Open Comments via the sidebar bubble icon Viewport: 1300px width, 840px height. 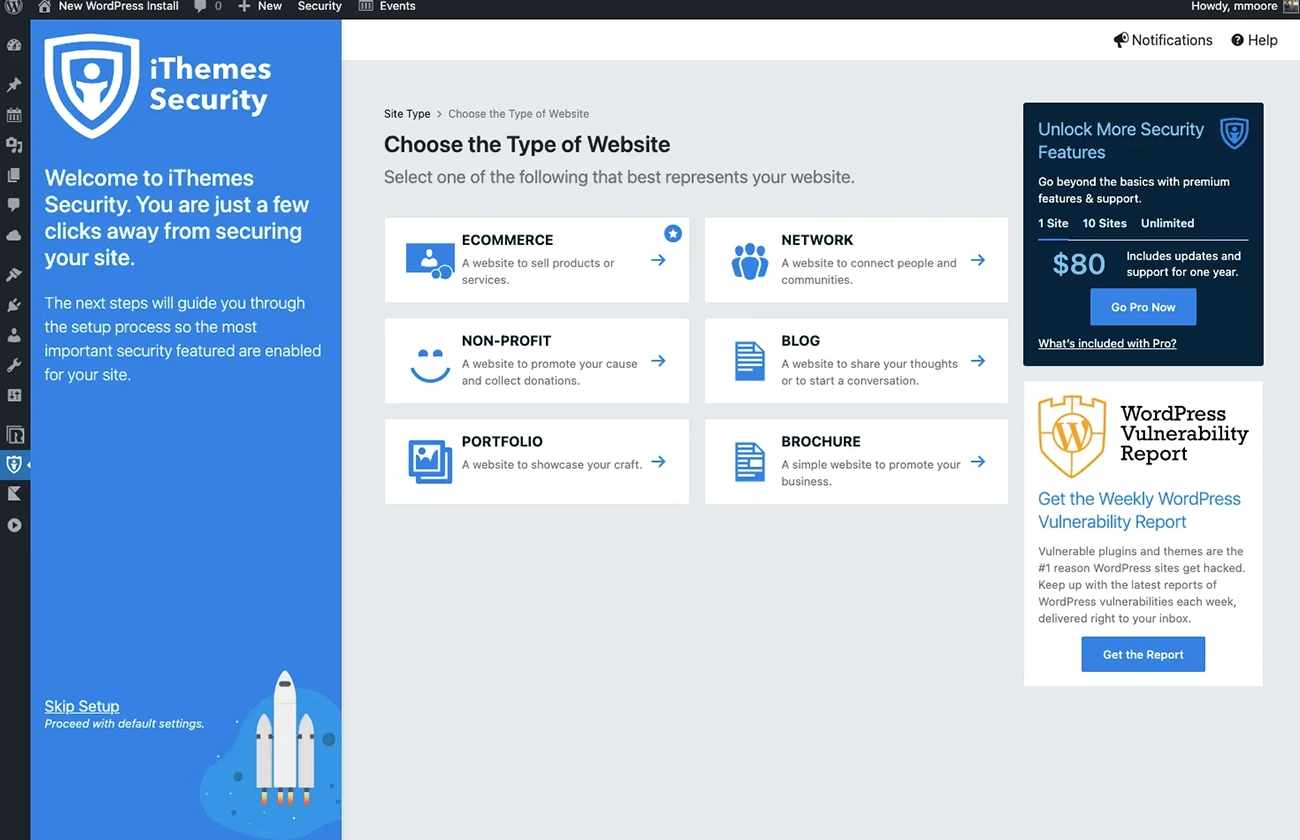coord(14,205)
